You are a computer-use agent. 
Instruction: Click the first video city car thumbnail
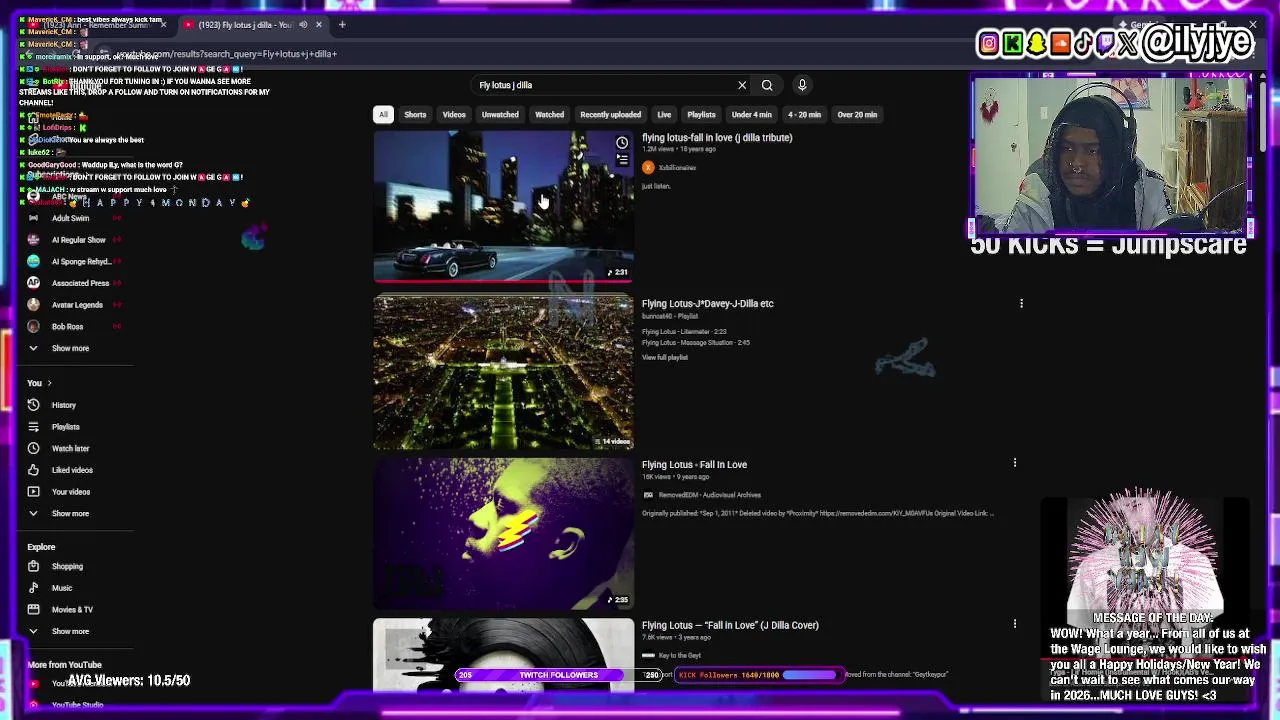[503, 206]
